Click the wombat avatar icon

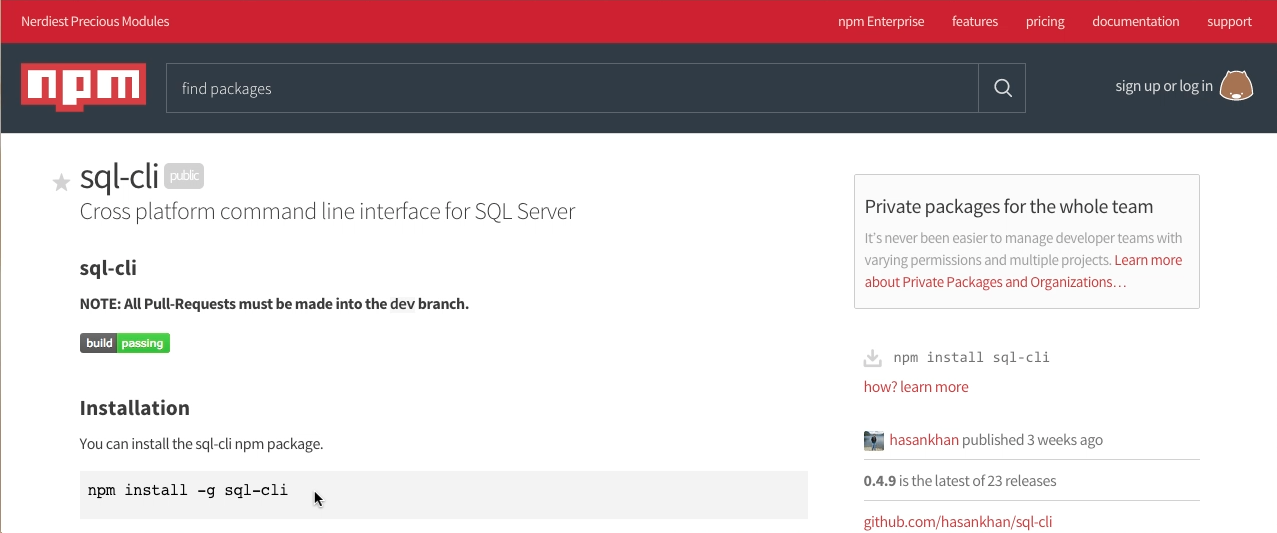[1236, 86]
